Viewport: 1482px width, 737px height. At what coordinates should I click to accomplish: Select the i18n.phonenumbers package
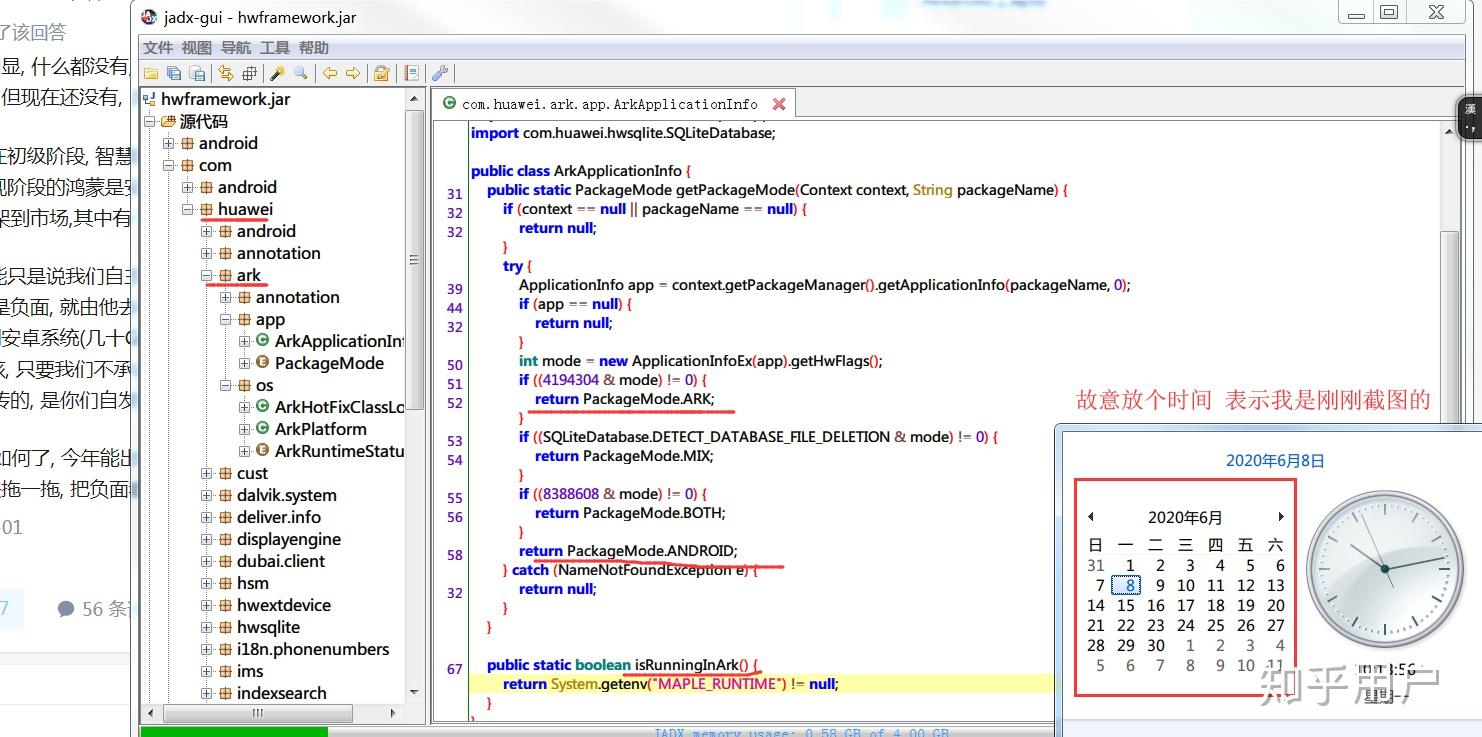[313, 649]
